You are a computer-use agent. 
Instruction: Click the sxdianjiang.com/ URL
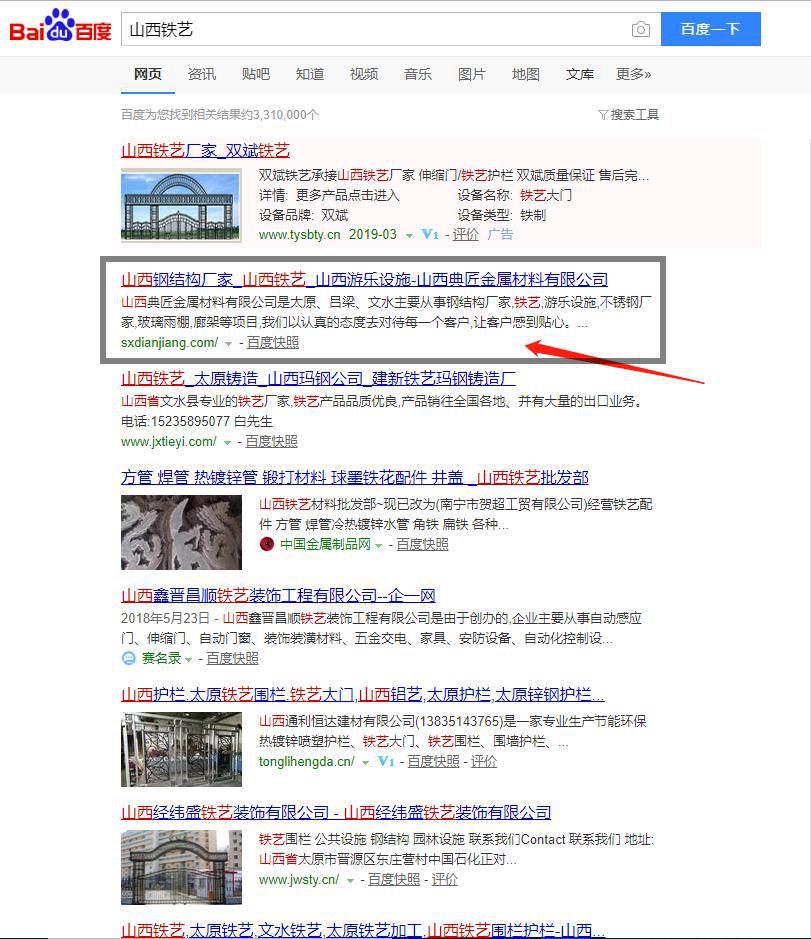(x=170, y=343)
